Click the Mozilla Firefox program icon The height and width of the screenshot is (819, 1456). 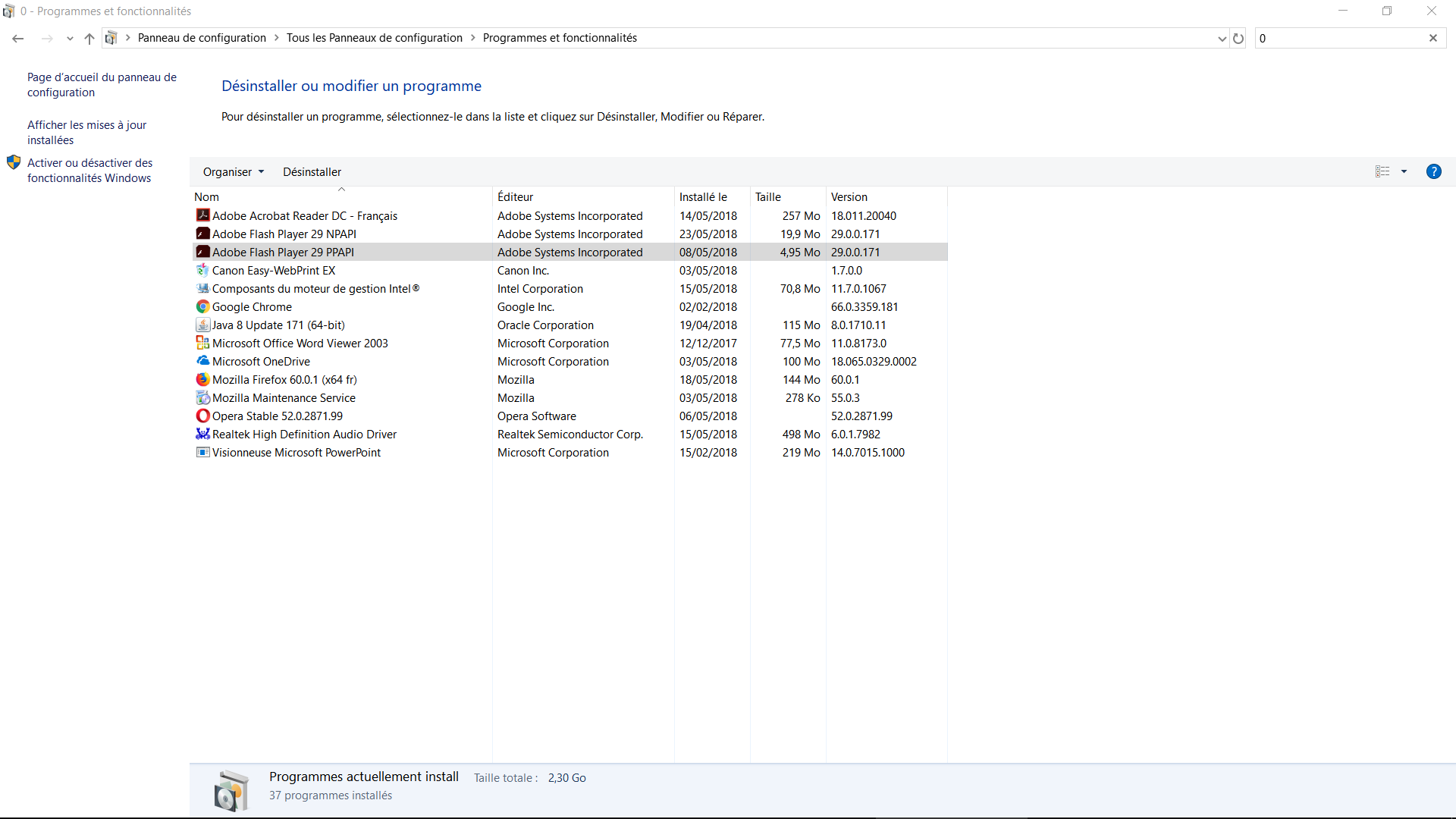[x=202, y=379]
